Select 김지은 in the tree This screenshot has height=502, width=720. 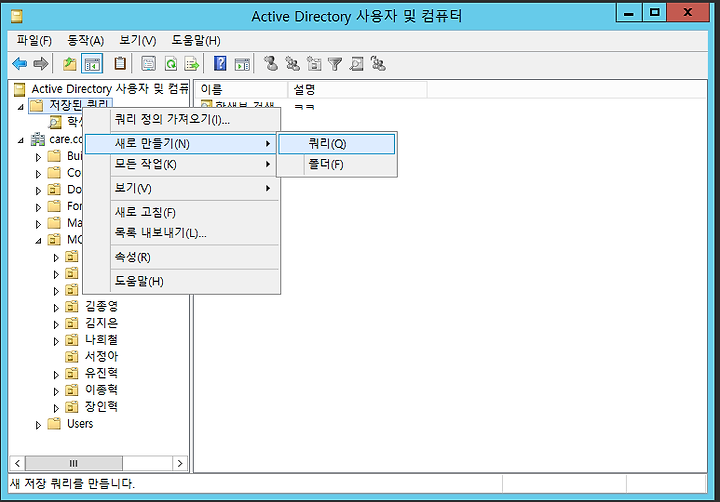101,323
